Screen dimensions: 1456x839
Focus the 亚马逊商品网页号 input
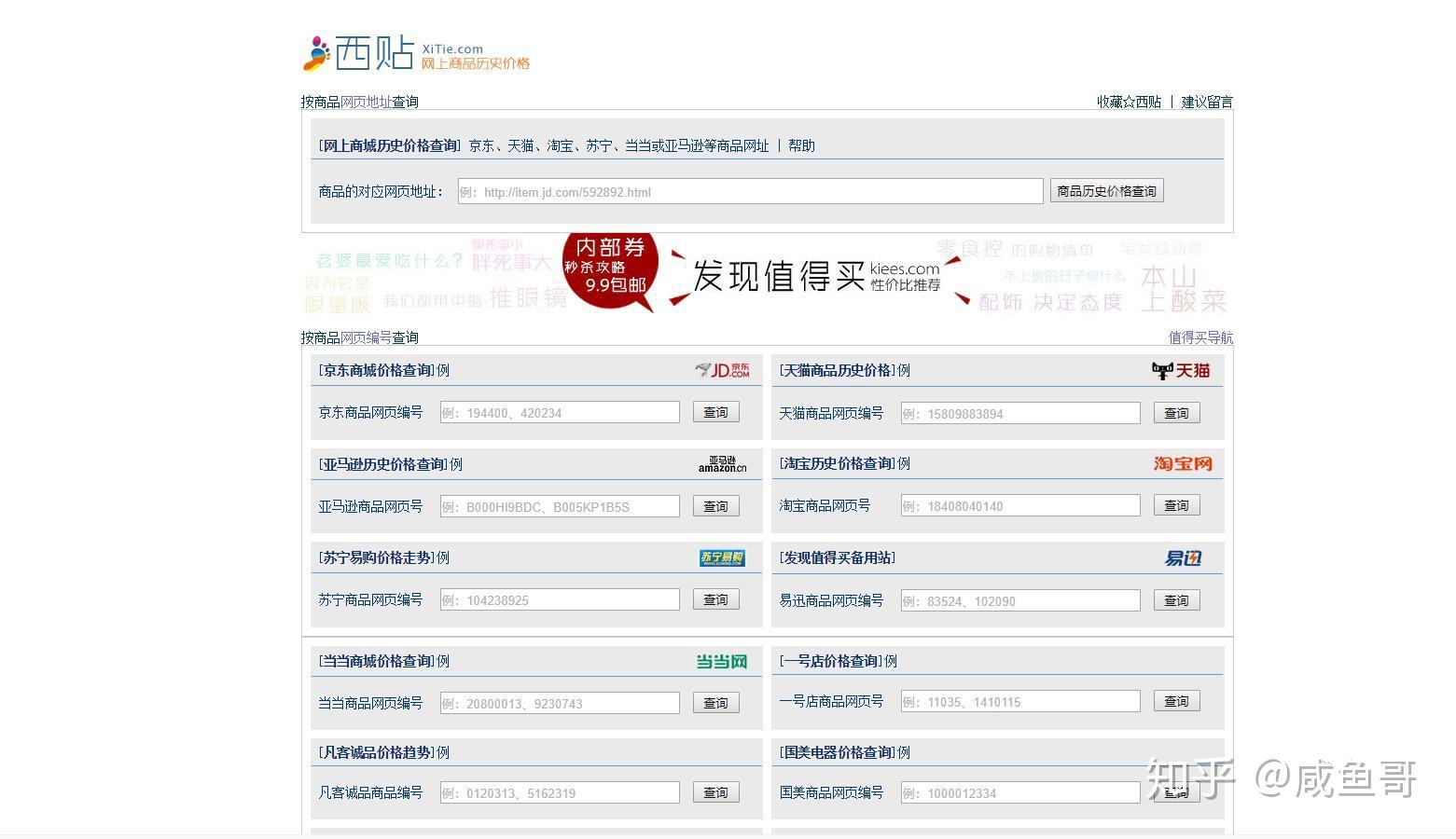[x=560, y=506]
